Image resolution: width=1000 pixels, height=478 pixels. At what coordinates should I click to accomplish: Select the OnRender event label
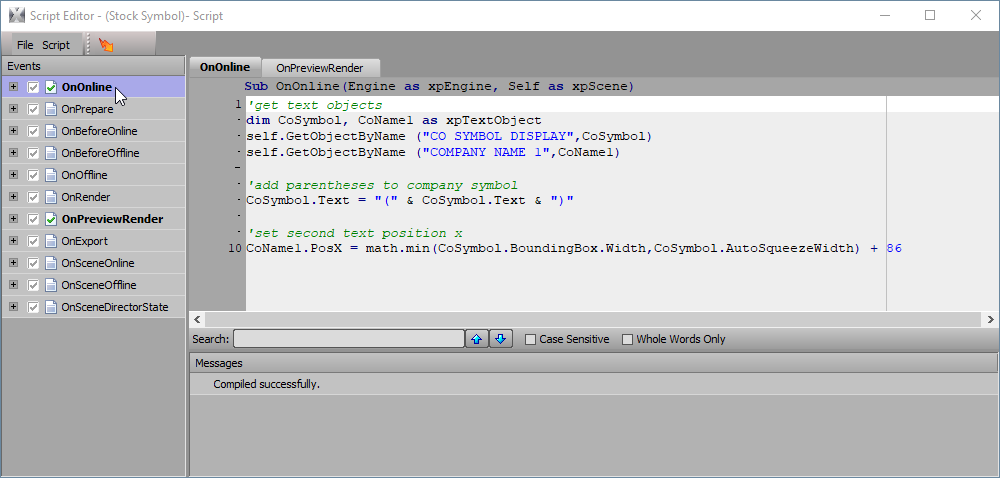(85, 197)
